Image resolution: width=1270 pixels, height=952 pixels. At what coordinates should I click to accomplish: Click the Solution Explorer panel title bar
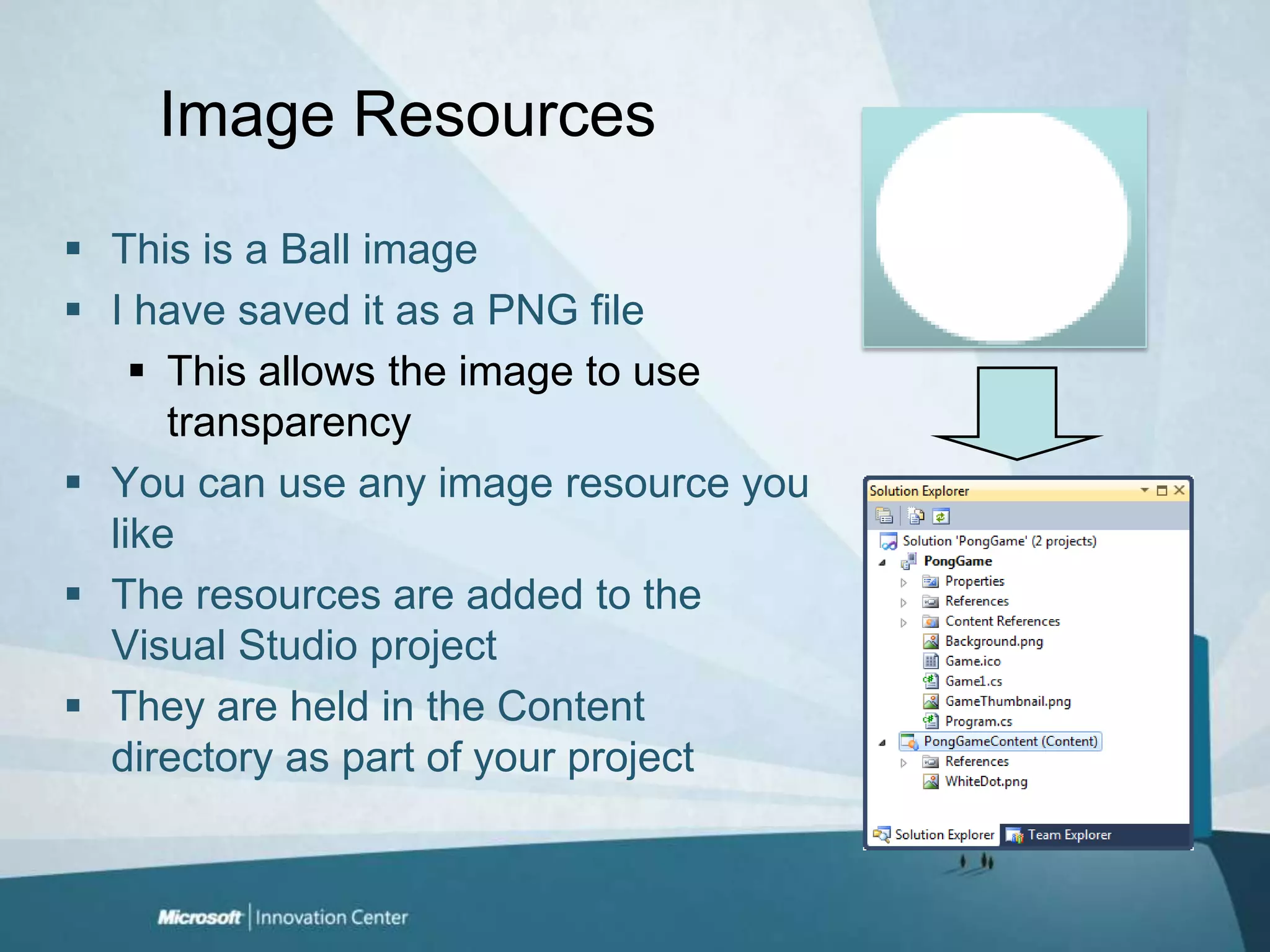point(1028,490)
